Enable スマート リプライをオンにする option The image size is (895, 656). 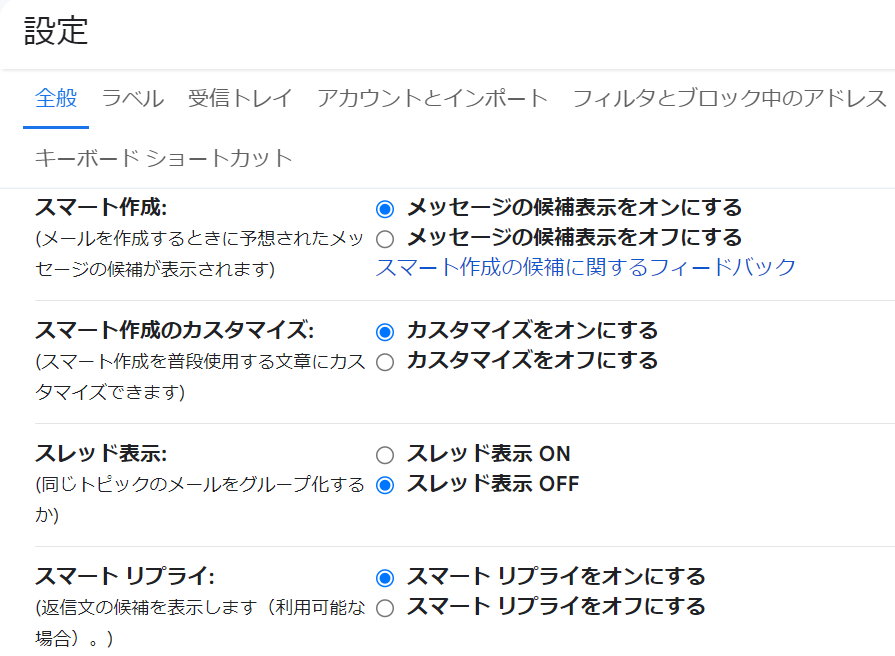click(385, 578)
